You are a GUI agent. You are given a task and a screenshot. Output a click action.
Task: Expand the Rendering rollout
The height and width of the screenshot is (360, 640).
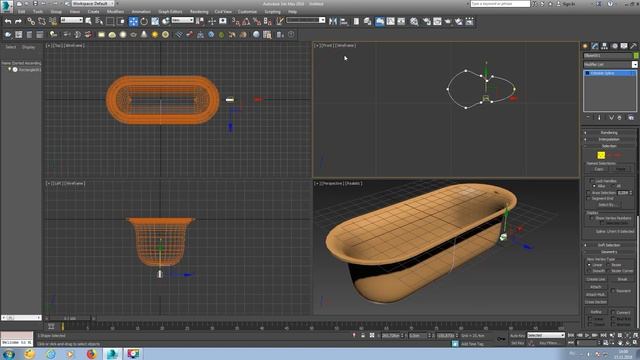pyautogui.click(x=609, y=133)
